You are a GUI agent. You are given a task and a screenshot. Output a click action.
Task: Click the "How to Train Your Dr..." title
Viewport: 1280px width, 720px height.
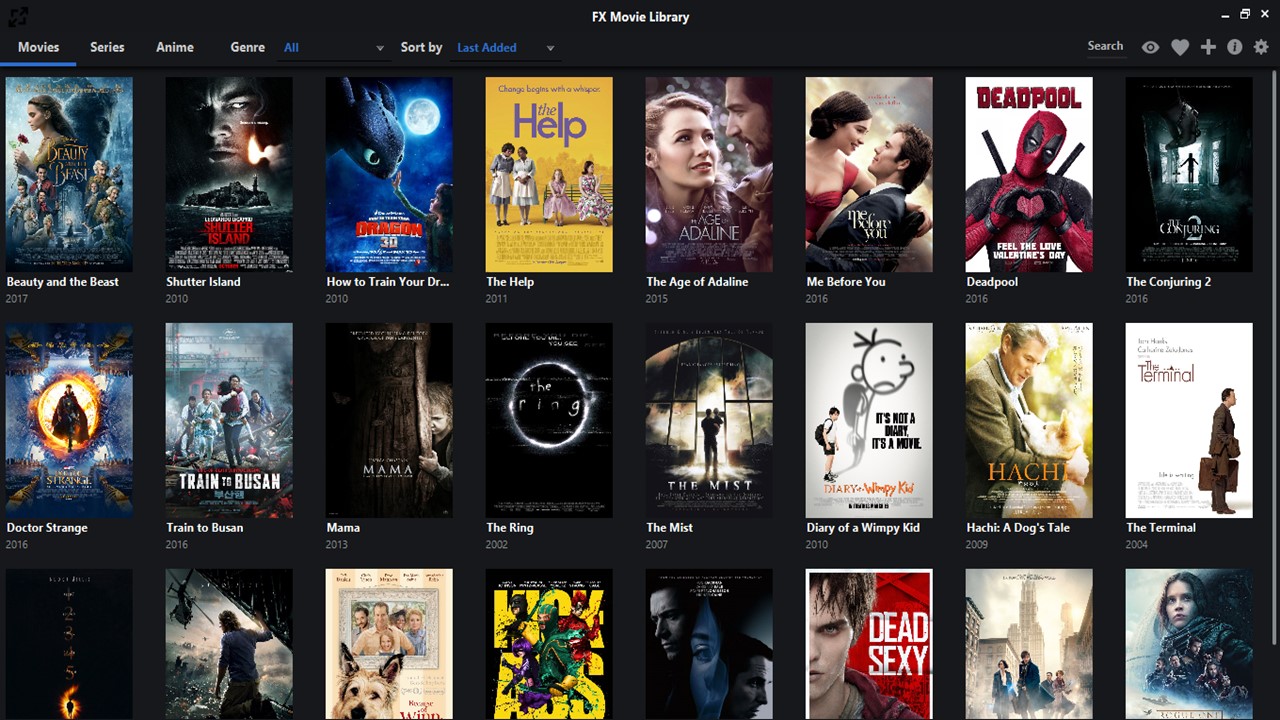(x=388, y=282)
